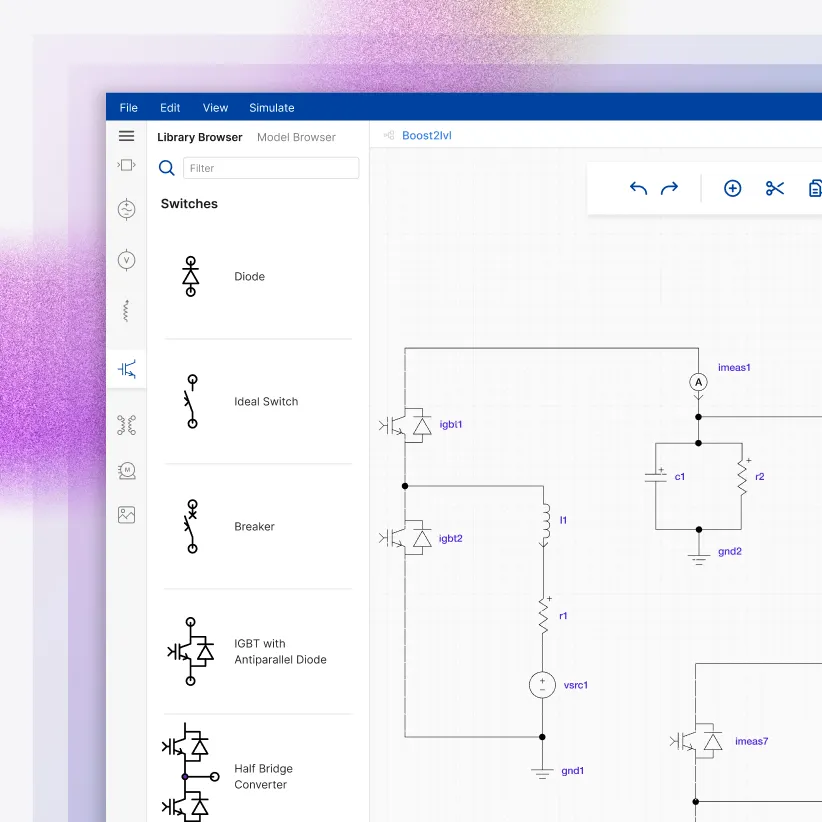The height and width of the screenshot is (822, 822).
Task: Select IGBT with Antiparallel Diode symbol
Action: pos(191,652)
